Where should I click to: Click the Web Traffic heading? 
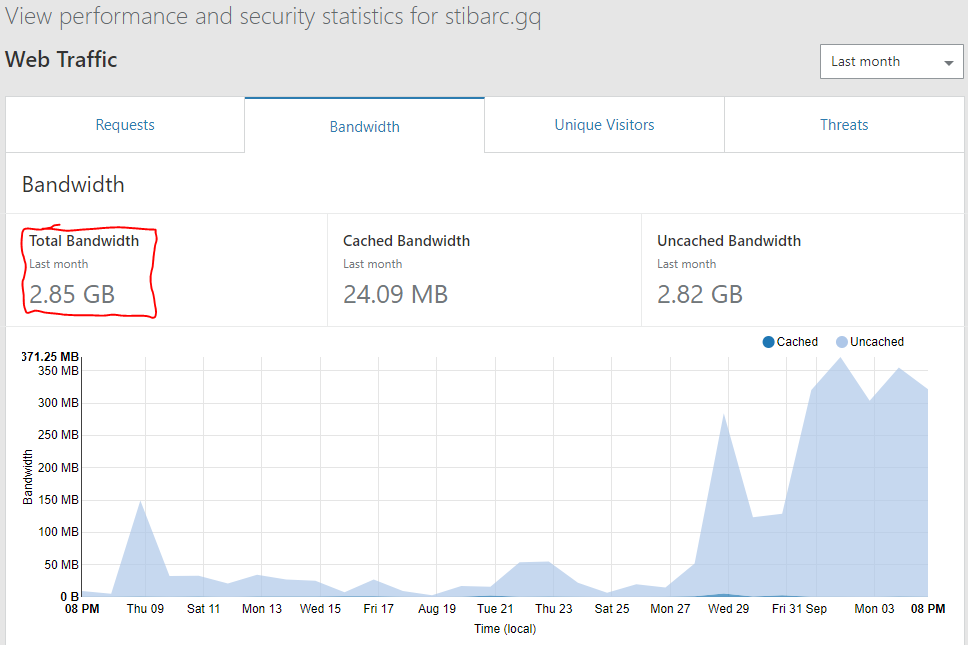61,60
